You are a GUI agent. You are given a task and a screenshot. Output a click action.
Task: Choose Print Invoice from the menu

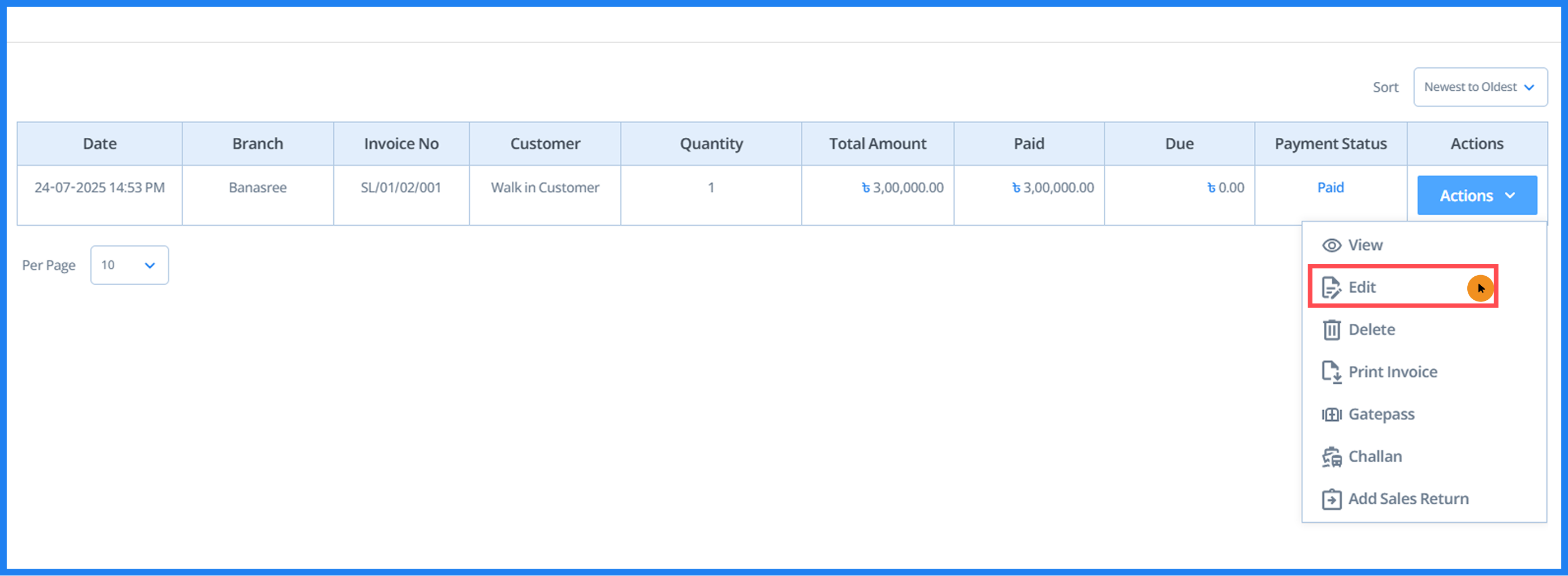coord(1394,371)
